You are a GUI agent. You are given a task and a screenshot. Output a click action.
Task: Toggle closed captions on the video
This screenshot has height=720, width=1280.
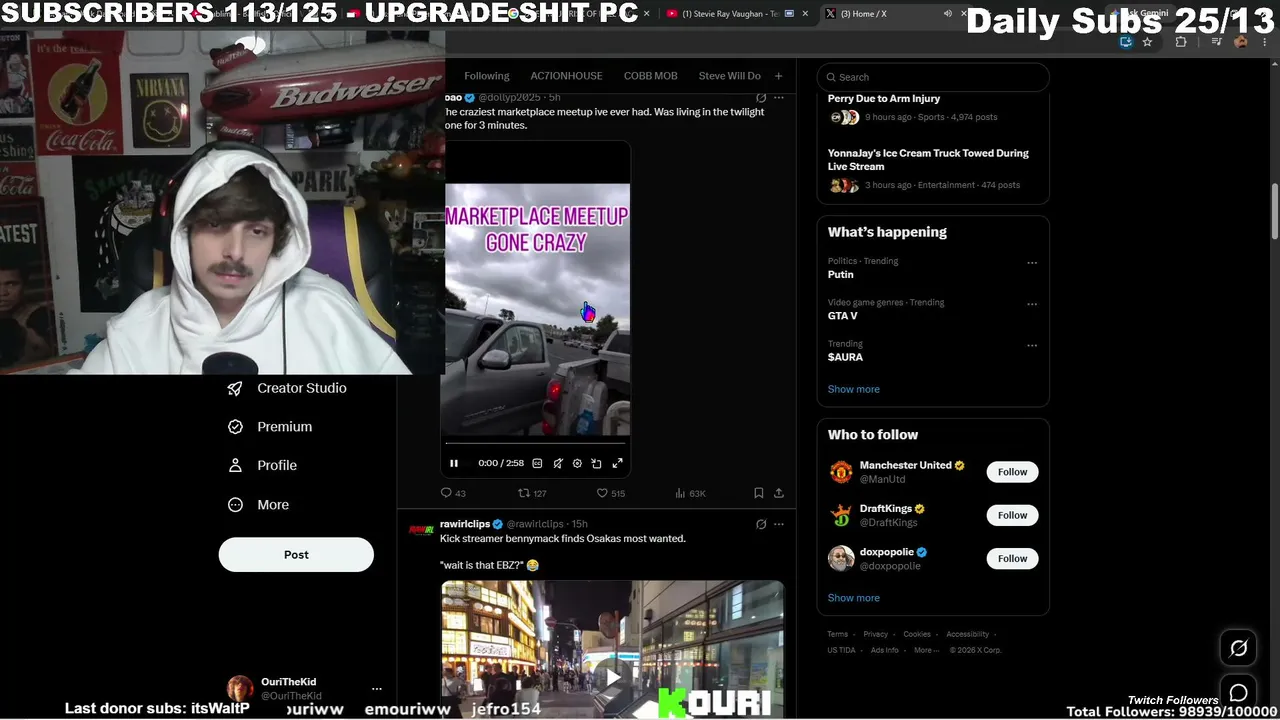click(x=537, y=463)
